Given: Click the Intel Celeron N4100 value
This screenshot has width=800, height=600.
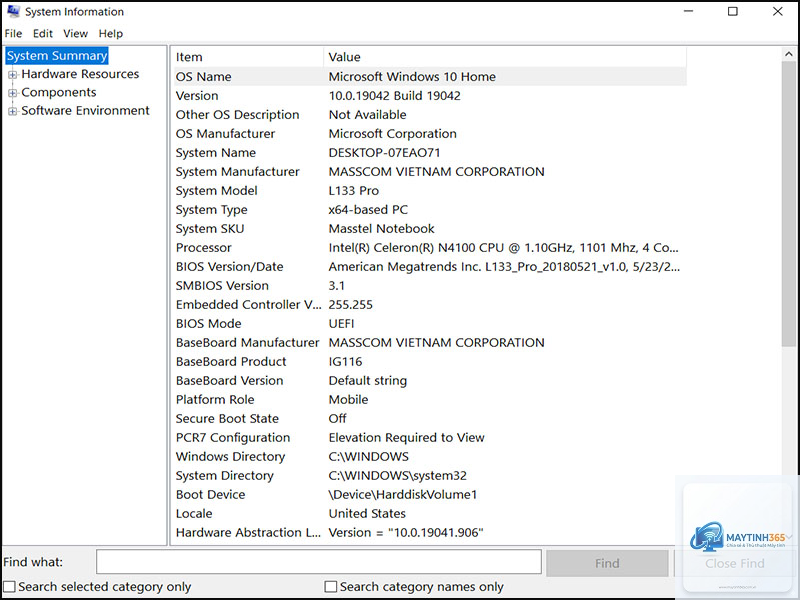Looking at the screenshot, I should pos(503,247).
